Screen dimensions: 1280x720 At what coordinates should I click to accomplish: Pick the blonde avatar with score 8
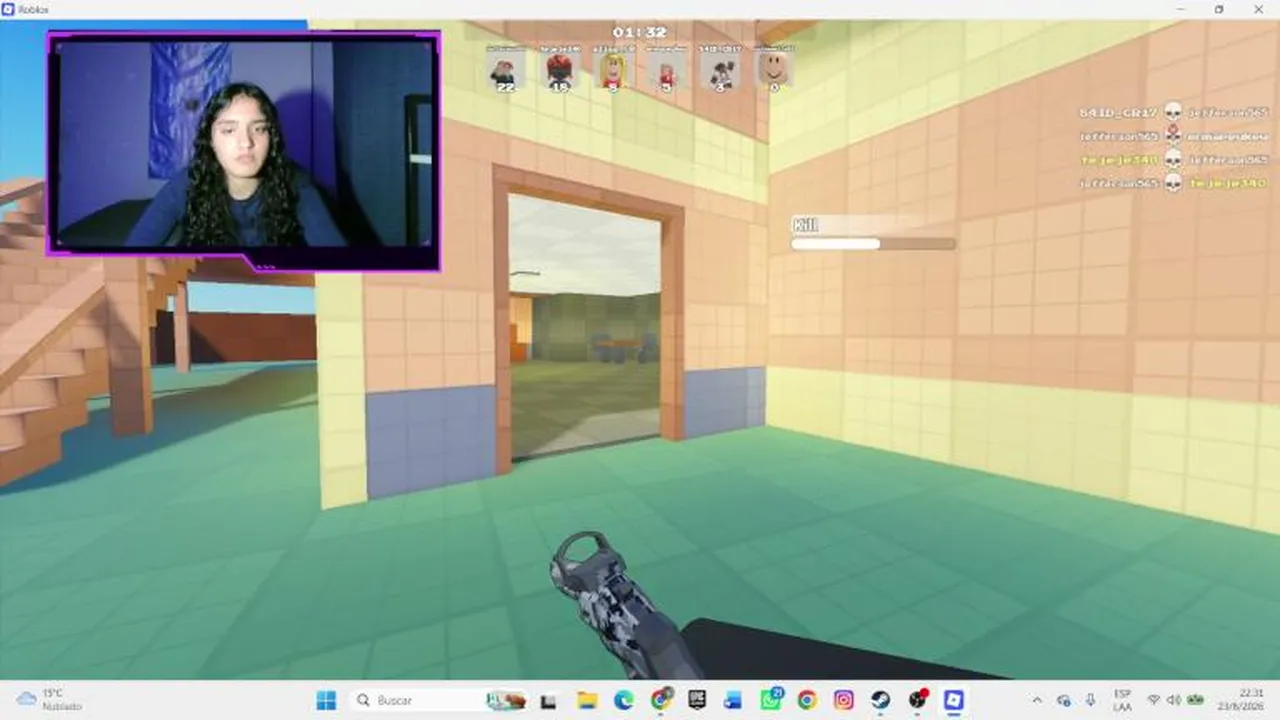click(613, 69)
